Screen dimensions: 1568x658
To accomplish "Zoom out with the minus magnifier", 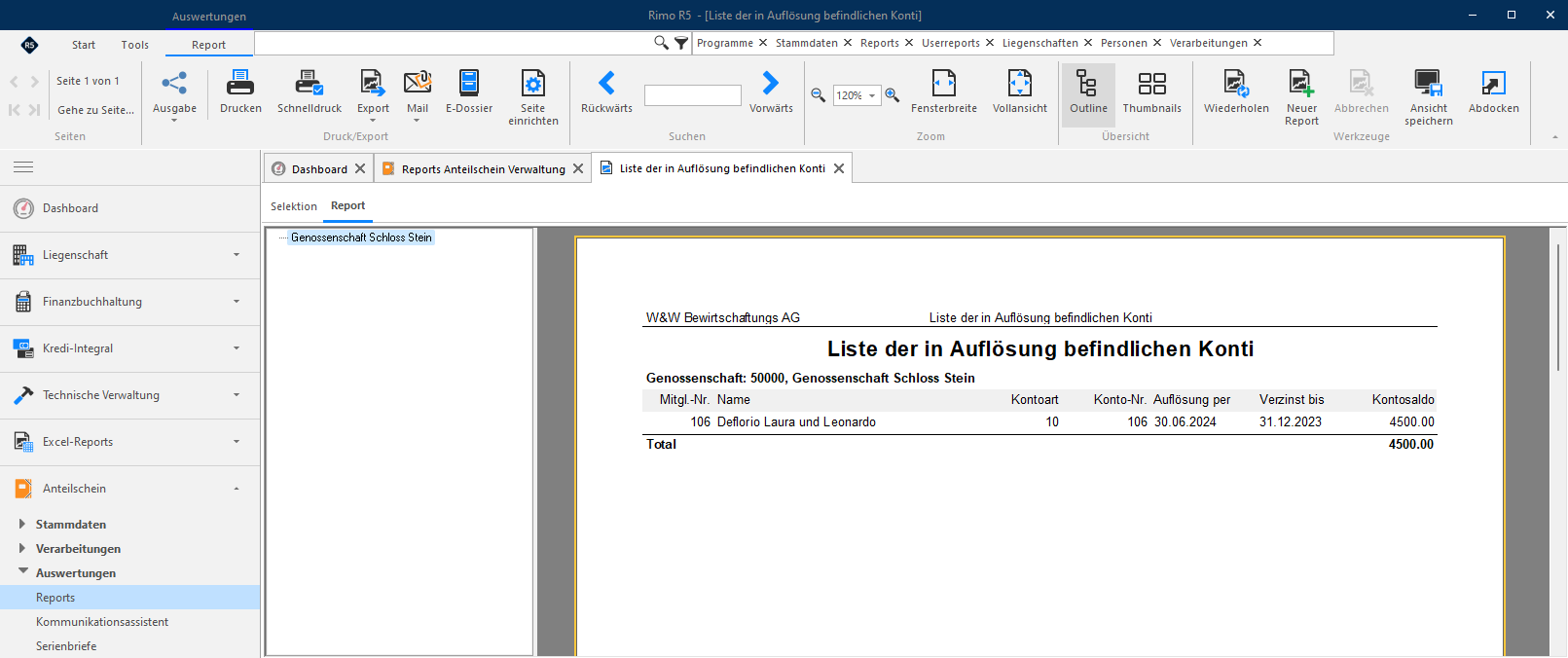I will [x=819, y=95].
